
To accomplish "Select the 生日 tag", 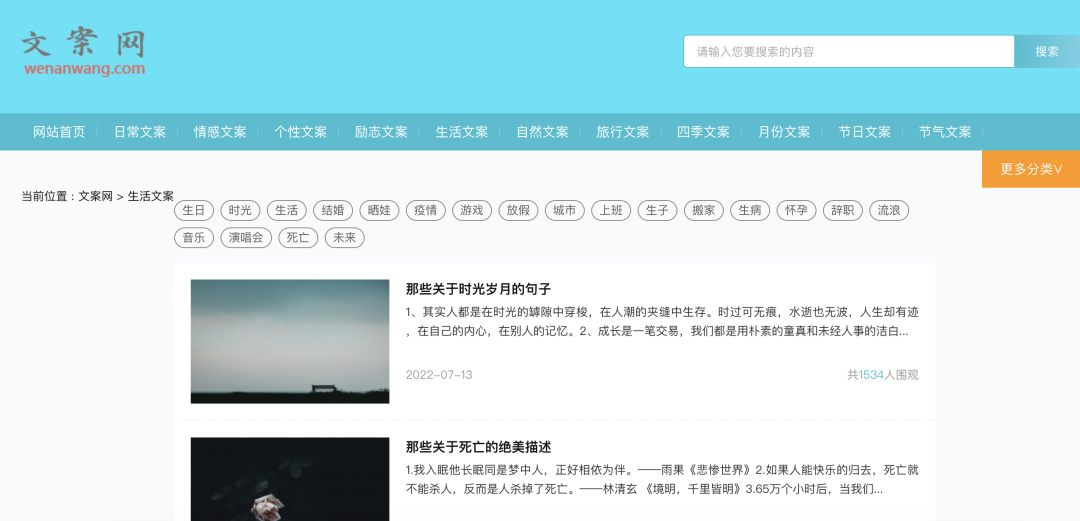I will 194,210.
